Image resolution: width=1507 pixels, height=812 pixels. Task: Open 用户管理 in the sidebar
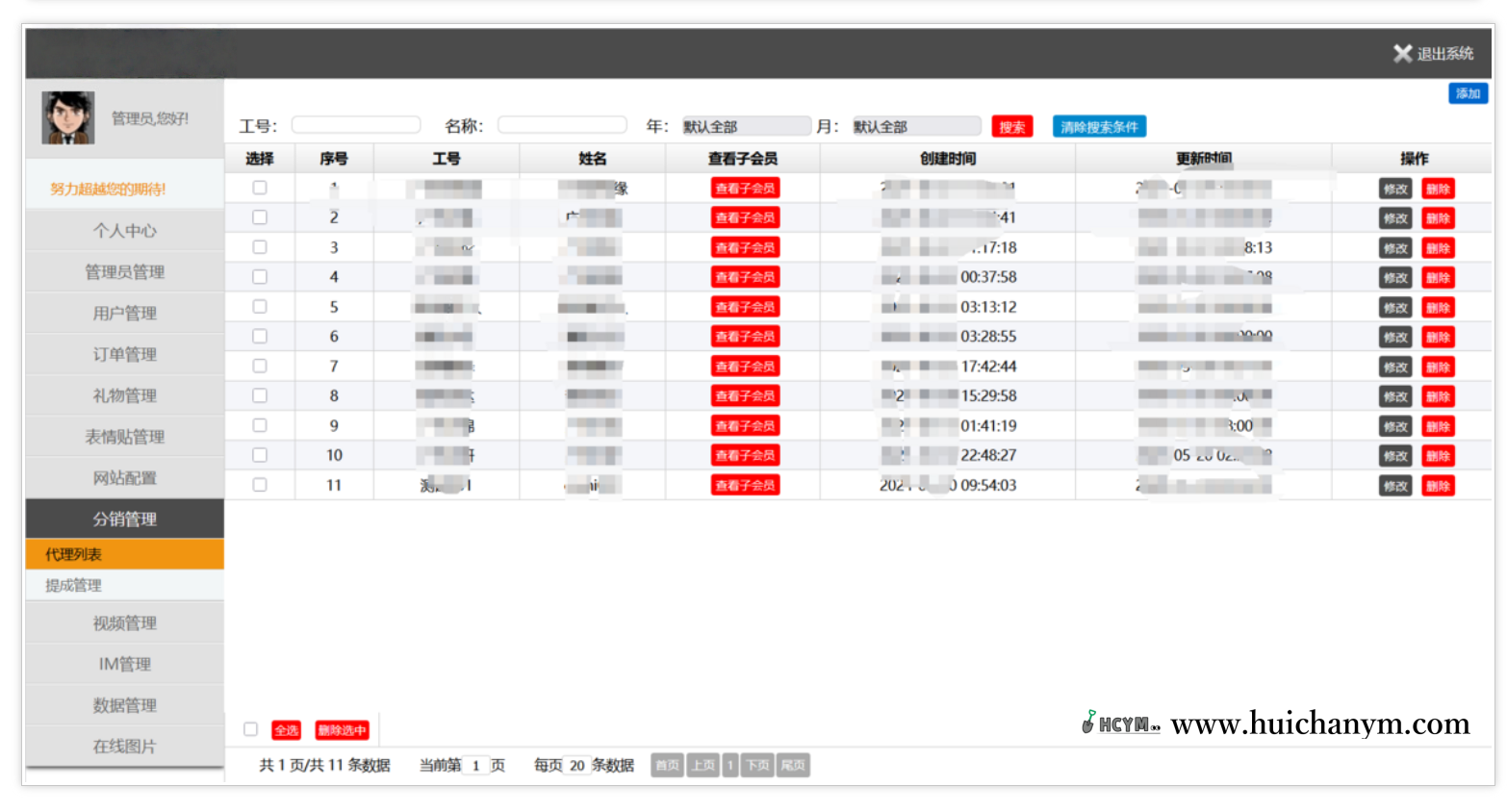point(124,314)
